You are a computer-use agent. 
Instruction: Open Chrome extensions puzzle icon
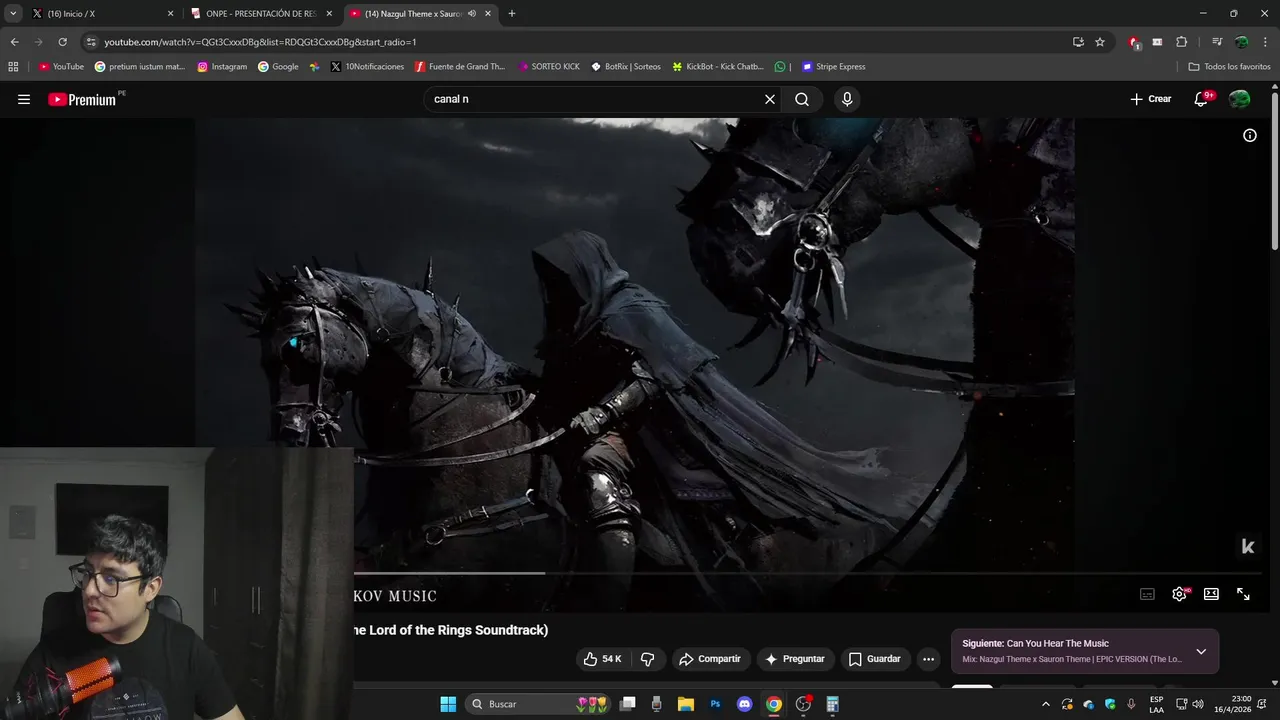tap(1181, 42)
